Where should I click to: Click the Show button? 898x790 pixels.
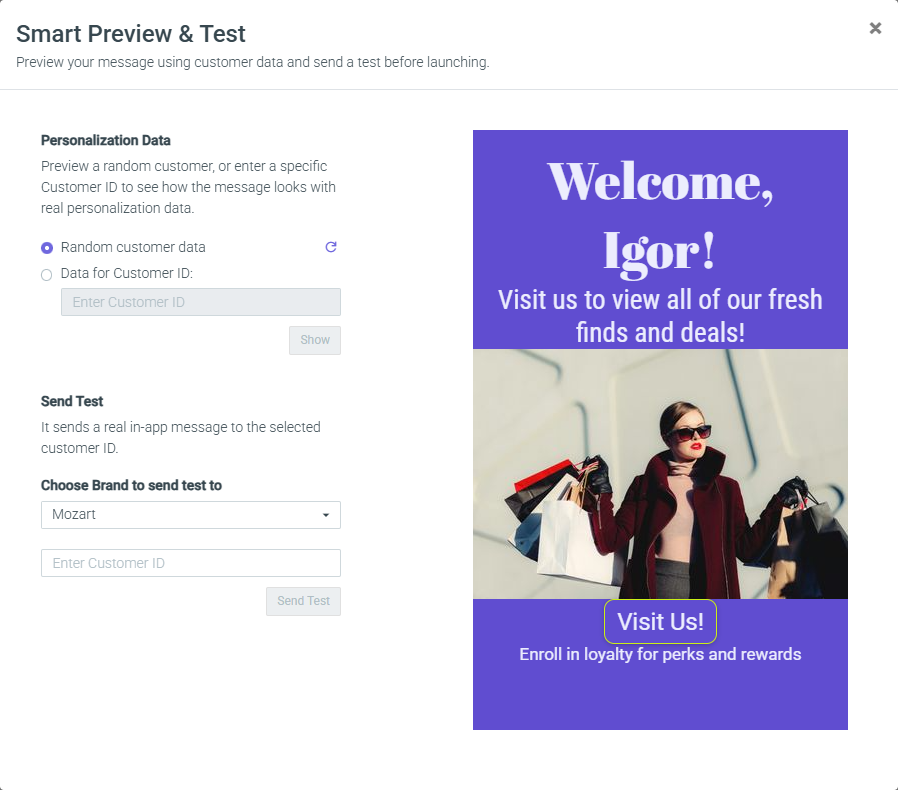[x=314, y=340]
